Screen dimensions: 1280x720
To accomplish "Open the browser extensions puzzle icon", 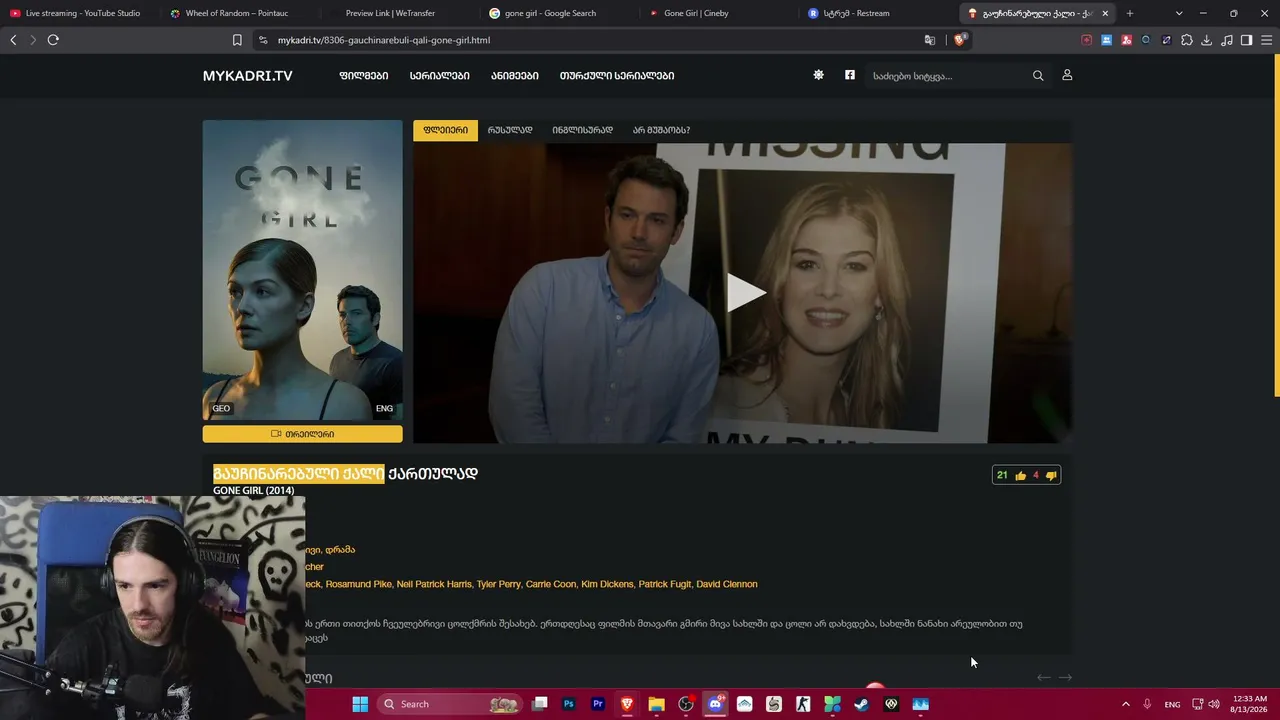I will [x=1186, y=40].
